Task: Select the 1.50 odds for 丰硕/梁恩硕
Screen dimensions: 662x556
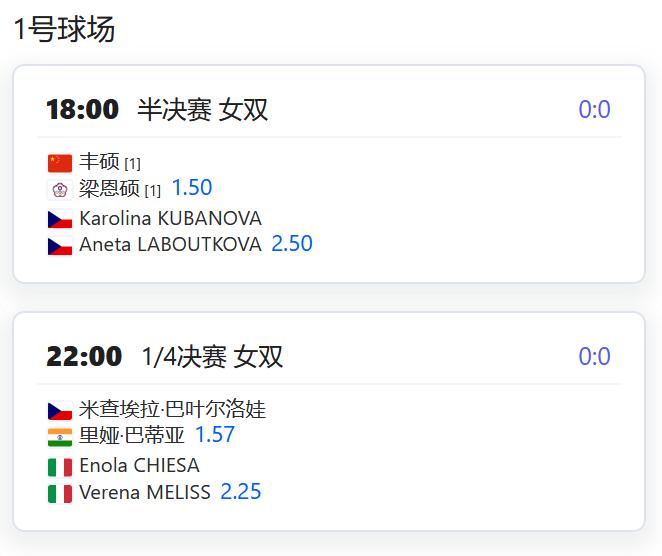Action: 192,187
